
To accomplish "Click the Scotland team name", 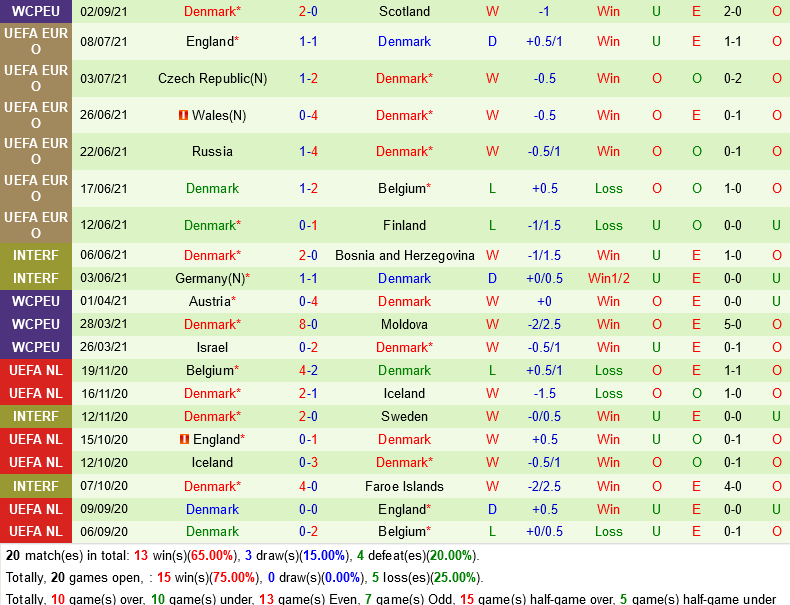I will pyautogui.click(x=404, y=11).
